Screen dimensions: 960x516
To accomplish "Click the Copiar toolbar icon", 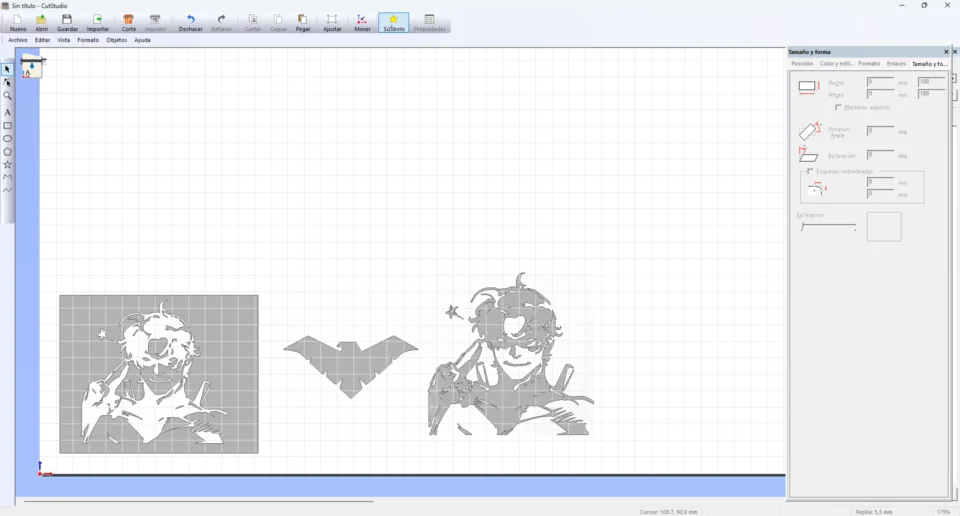I will coord(278,23).
